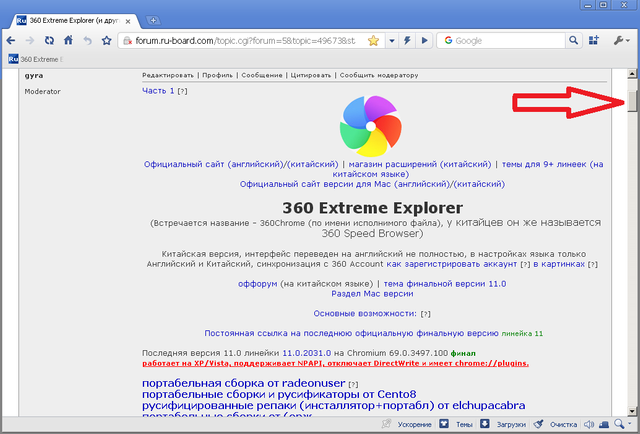Open русифицированные репаки от elchupacabra link
The height and width of the screenshot is (434, 640).
[333, 405]
